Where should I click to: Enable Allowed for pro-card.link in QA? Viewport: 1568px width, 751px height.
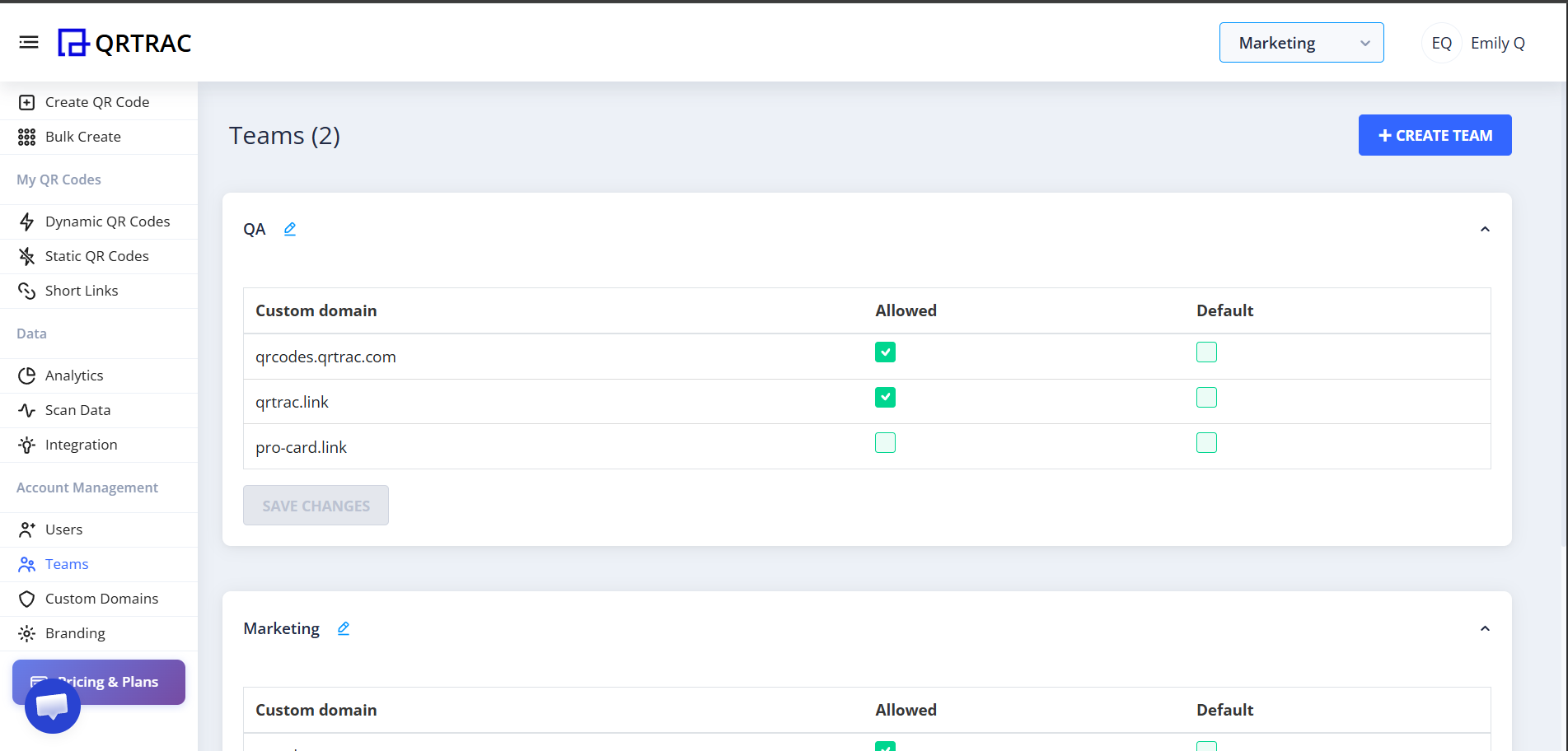tap(885, 443)
